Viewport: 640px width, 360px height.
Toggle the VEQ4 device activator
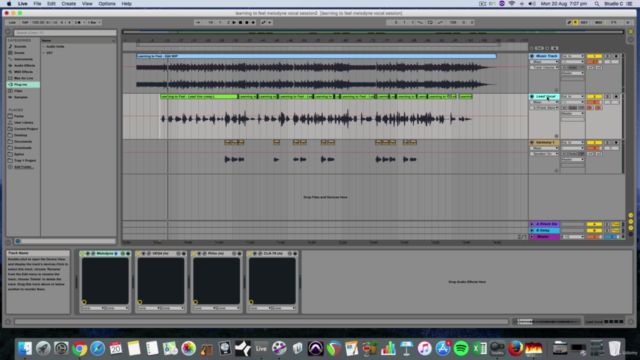click(x=138, y=253)
